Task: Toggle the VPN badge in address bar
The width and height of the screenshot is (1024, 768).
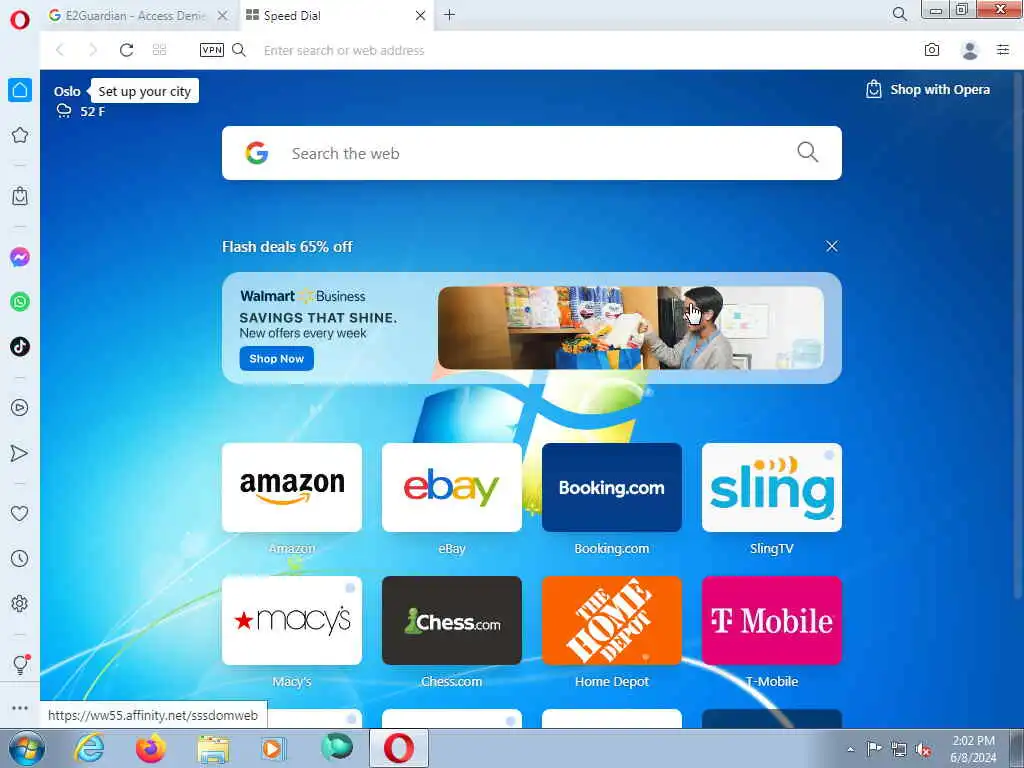Action: click(212, 50)
